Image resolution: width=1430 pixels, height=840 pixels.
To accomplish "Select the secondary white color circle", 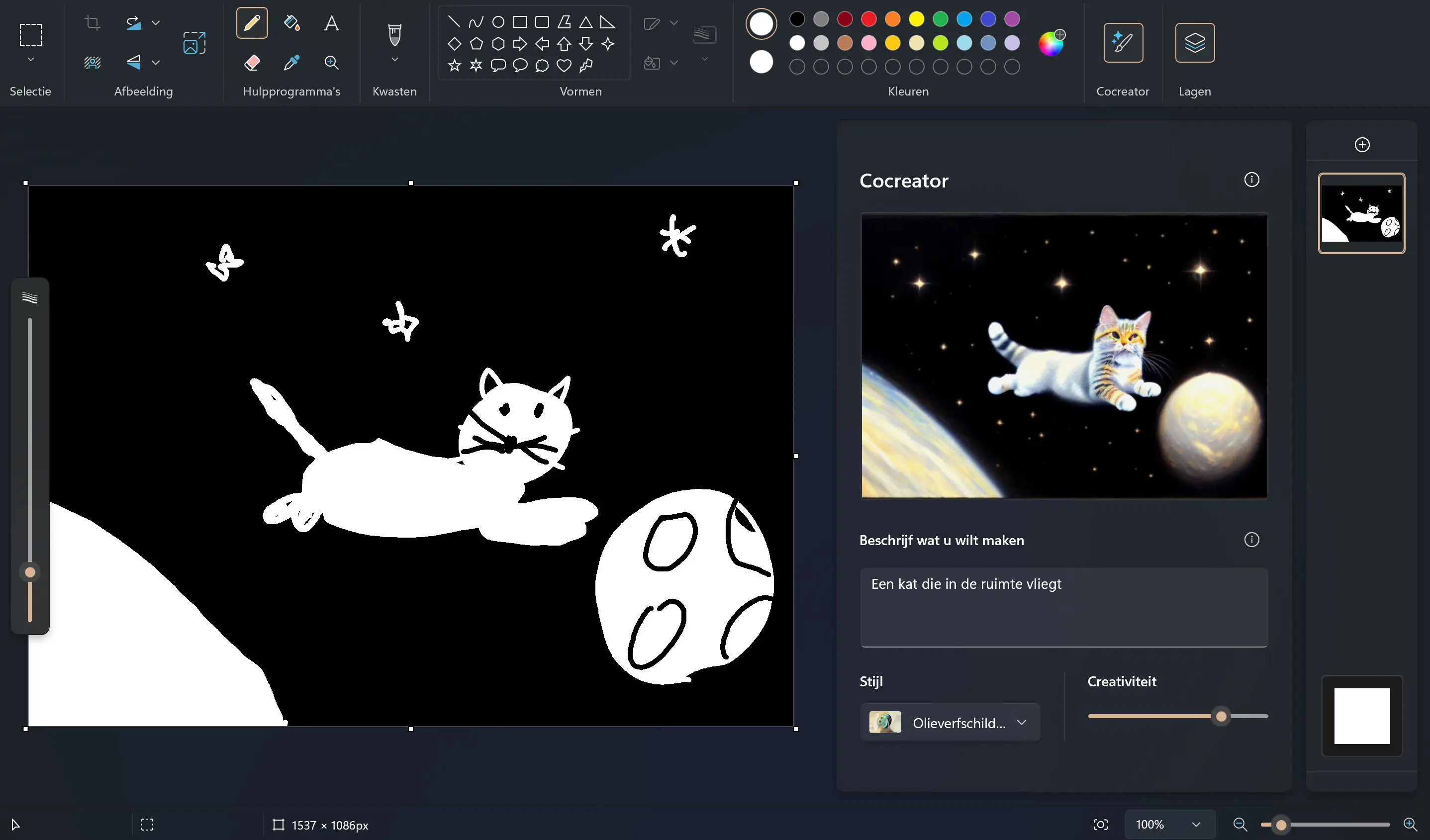I will 761,62.
